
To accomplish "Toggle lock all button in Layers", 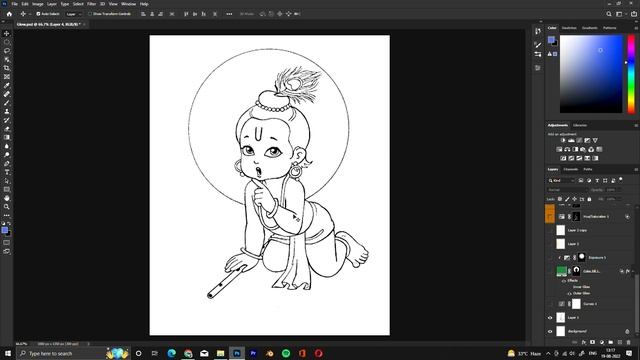I will (589, 199).
